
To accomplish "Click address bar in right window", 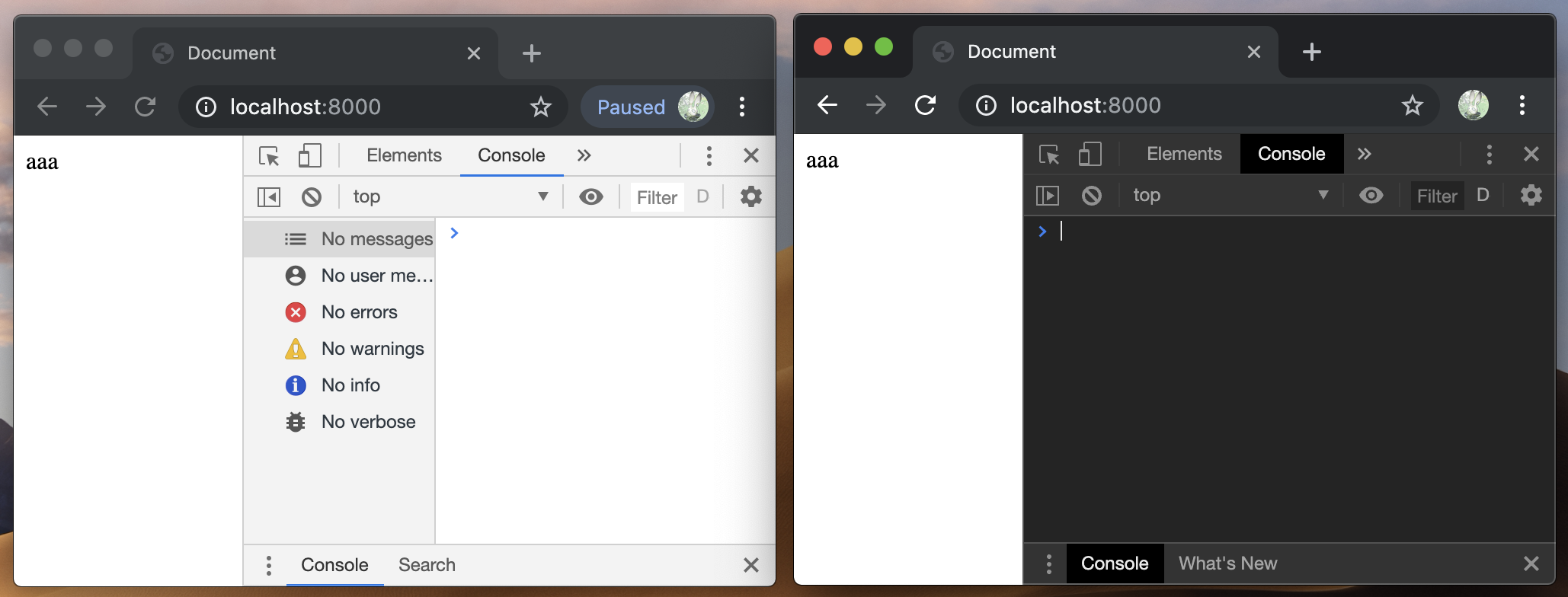I will tap(1199, 105).
